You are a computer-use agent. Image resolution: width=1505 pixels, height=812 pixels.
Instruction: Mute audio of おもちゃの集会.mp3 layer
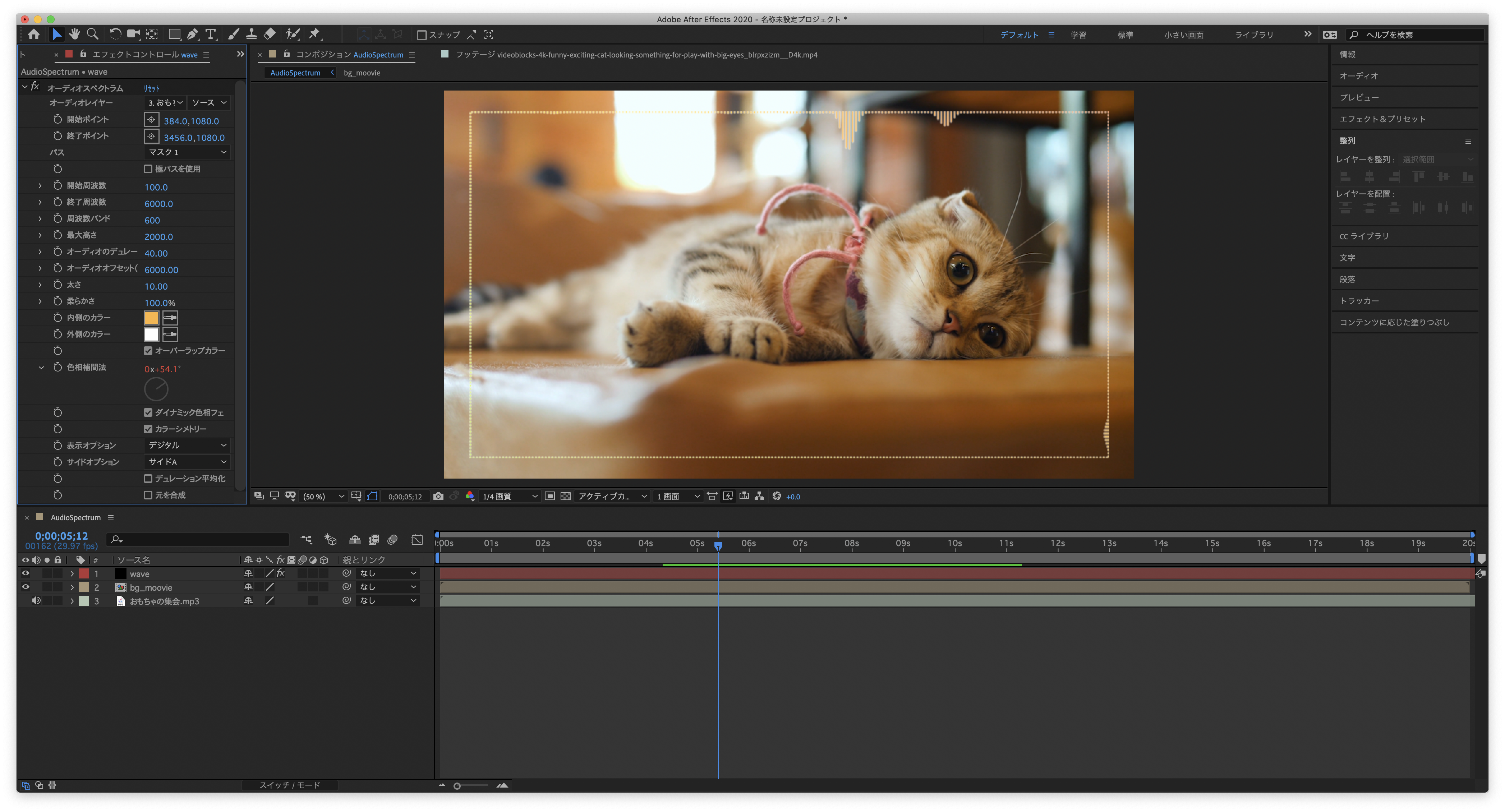(36, 601)
